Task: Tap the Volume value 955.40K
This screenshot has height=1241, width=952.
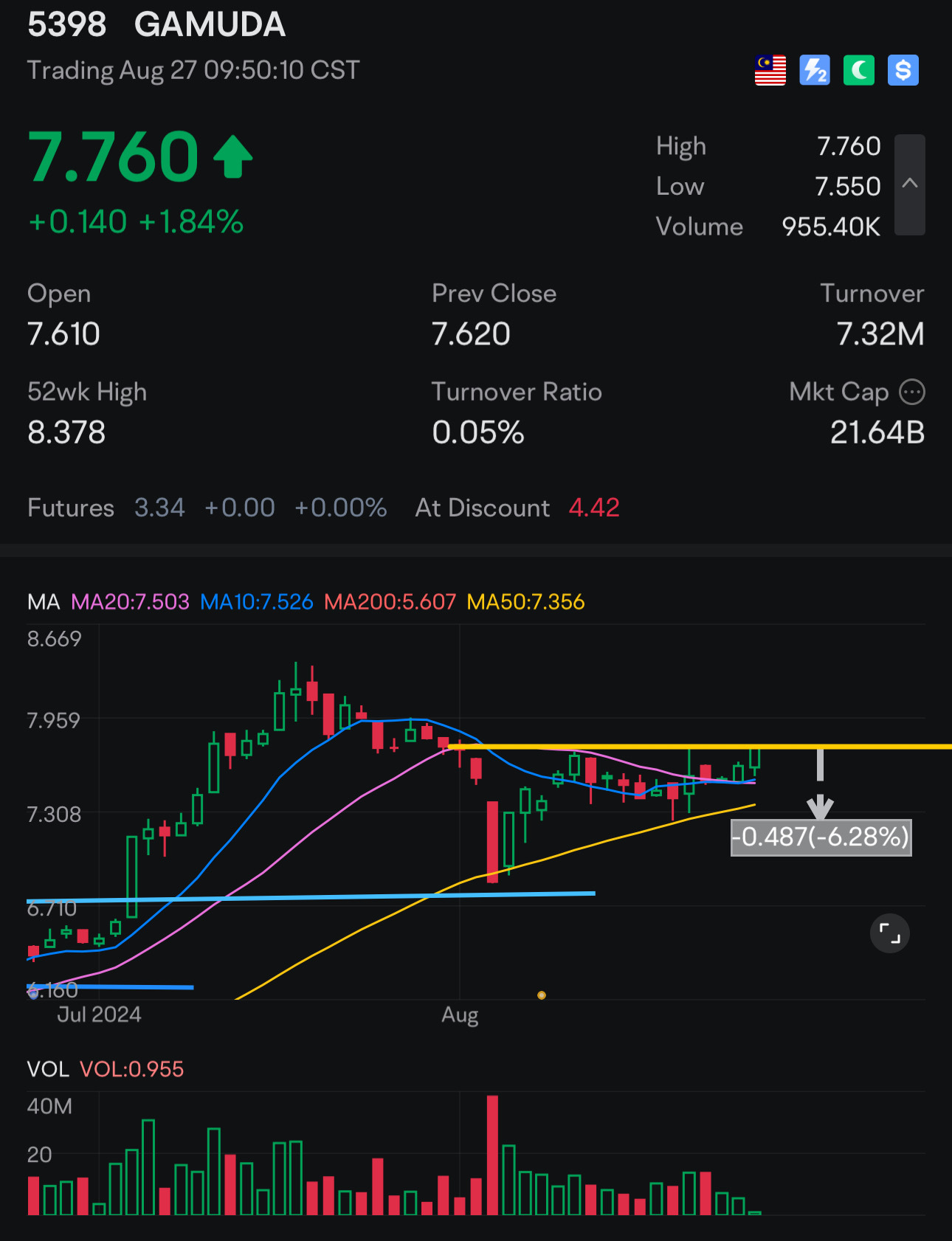Action: coord(831,227)
